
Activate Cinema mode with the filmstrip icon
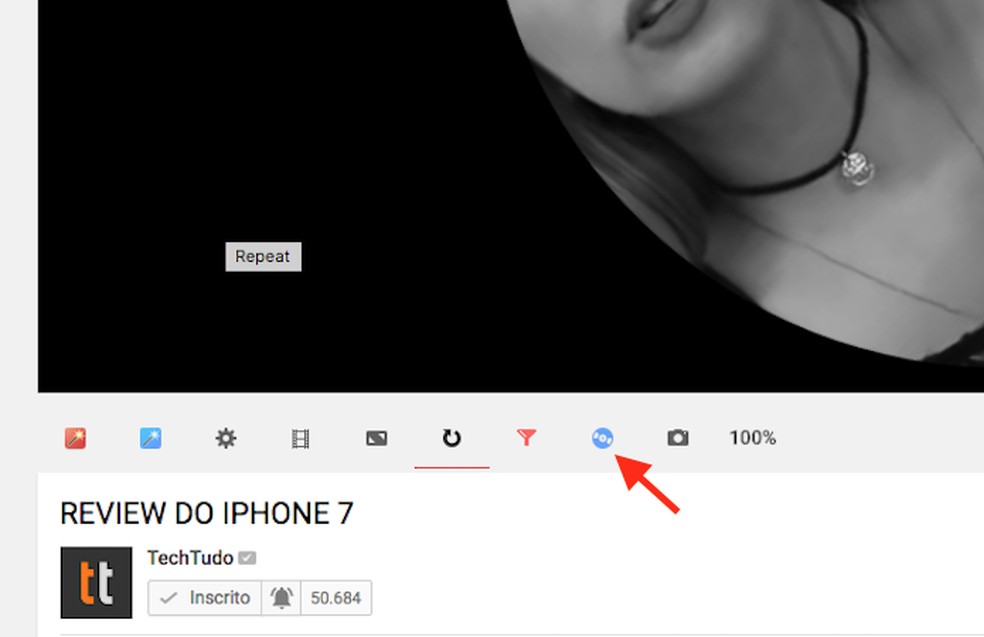[301, 438]
